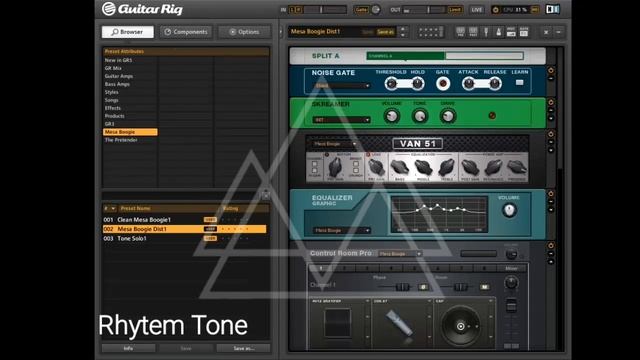Open the Skreamer preset dropdown
640x360 pixels.
(342, 120)
